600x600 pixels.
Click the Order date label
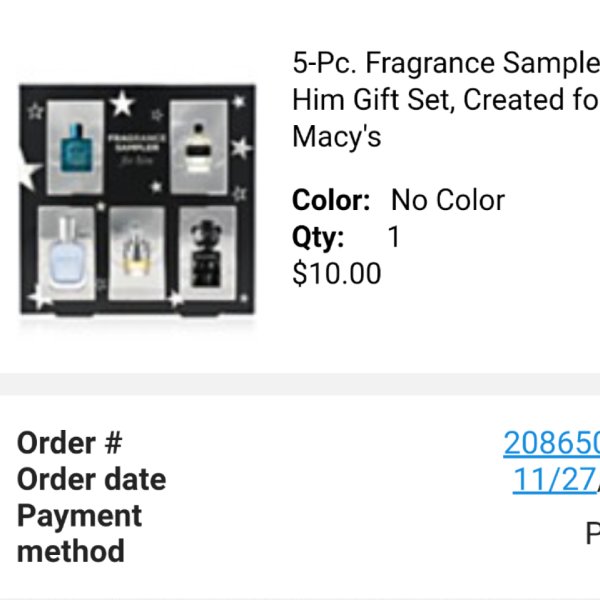click(x=91, y=479)
